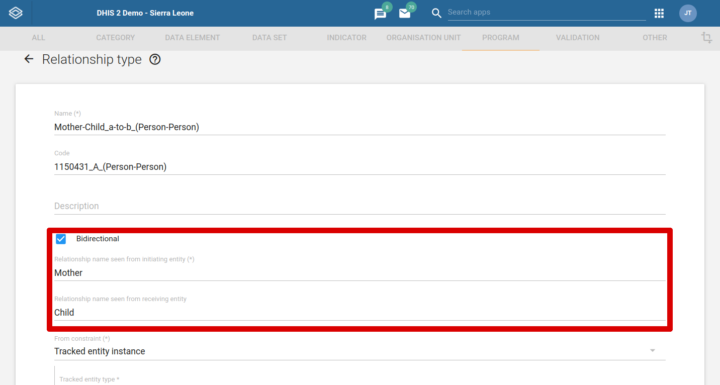Select the PROGRAM tab
Viewport: 720px width, 385px height.
[501, 38]
